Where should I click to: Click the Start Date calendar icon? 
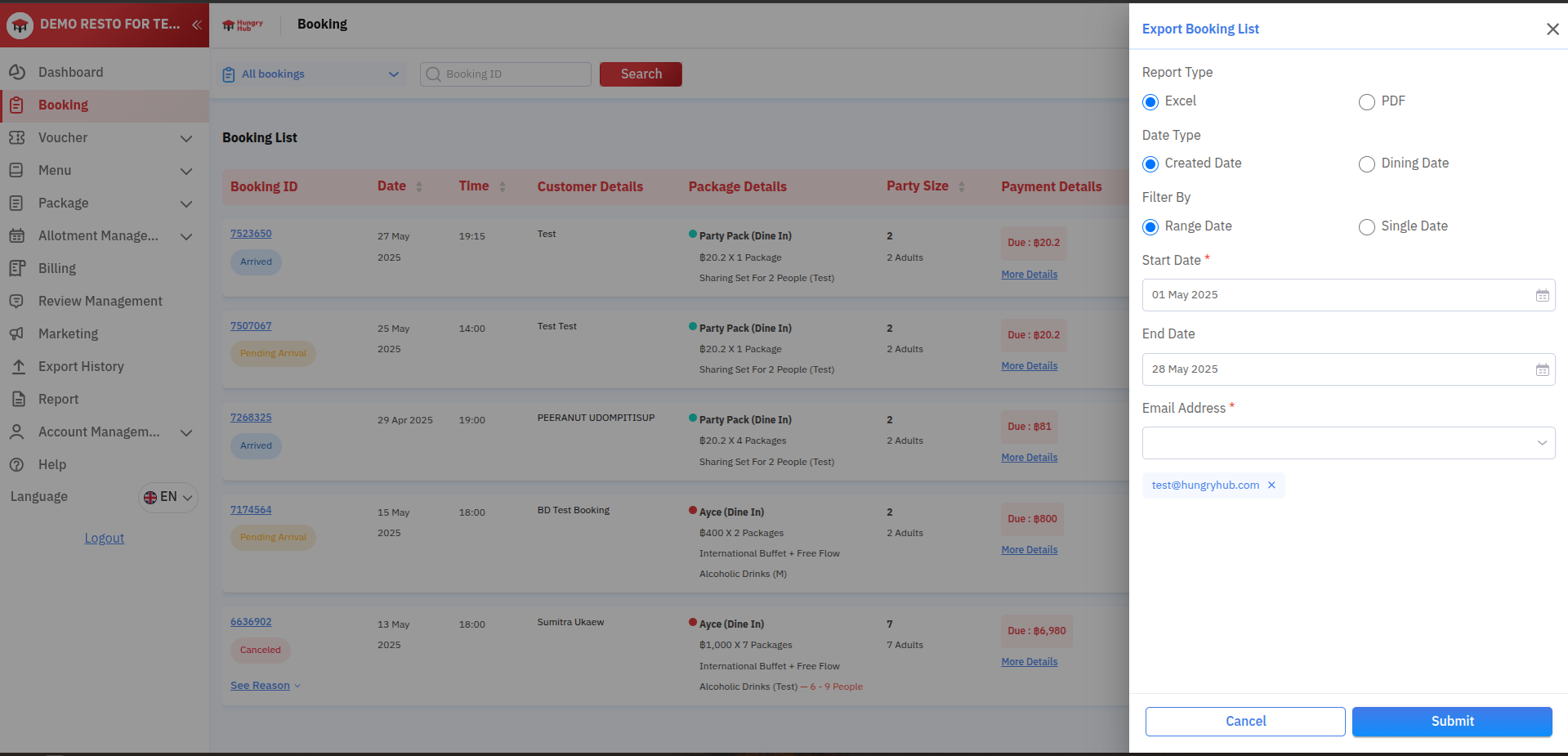pos(1542,295)
